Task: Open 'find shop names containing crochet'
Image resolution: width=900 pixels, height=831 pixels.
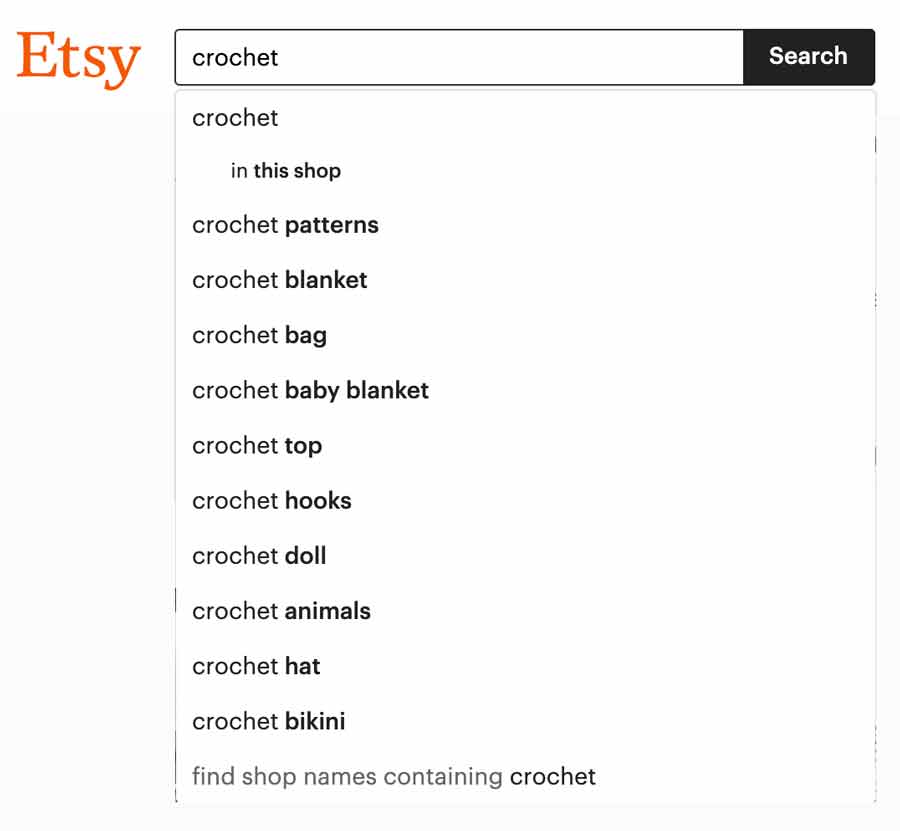Action: point(525,775)
